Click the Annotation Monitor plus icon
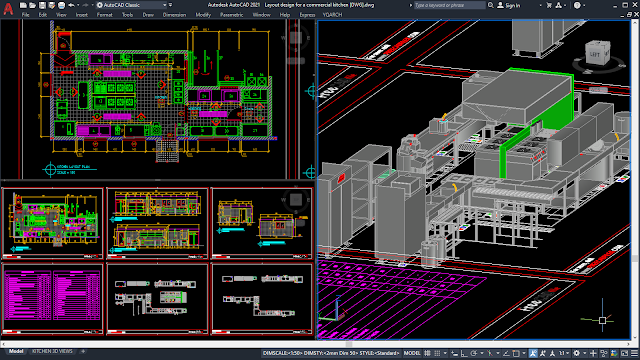Image resolution: width=640 pixels, height=360 pixels. click(x=593, y=353)
